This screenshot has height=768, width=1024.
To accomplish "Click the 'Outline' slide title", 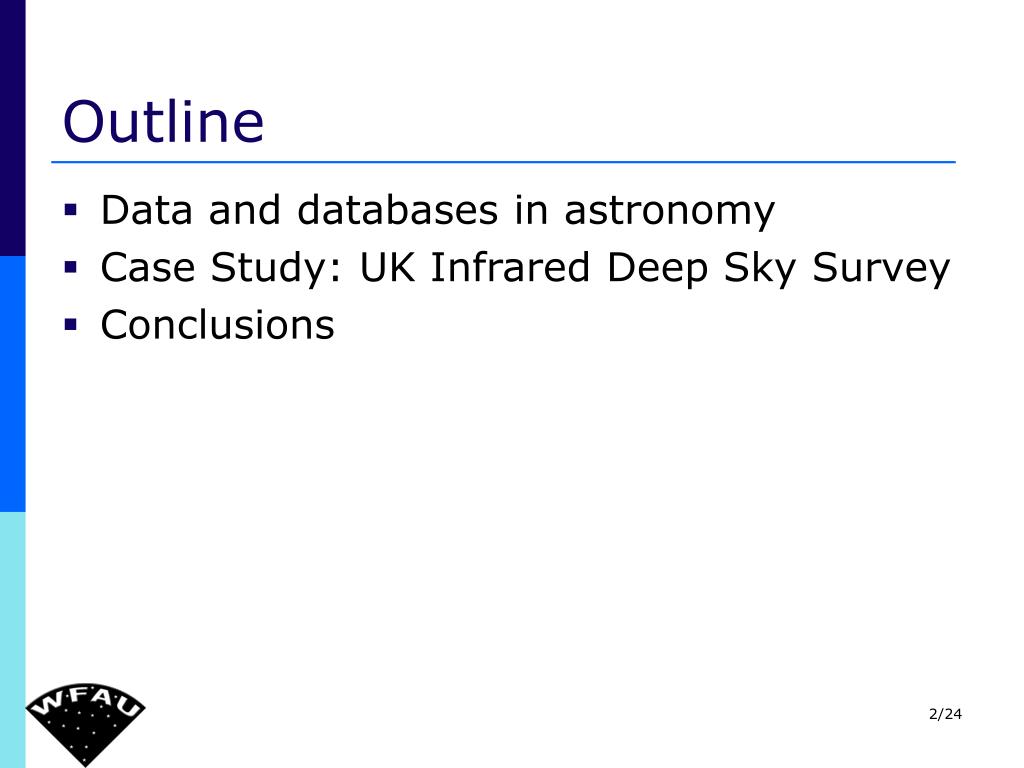I will [x=163, y=121].
